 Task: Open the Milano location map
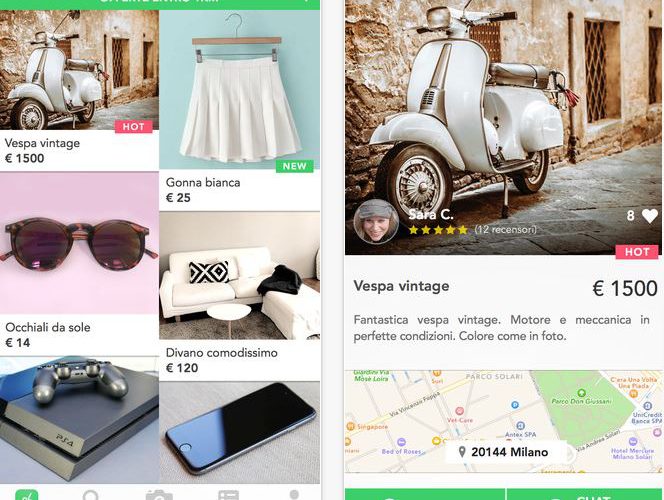(x=504, y=421)
